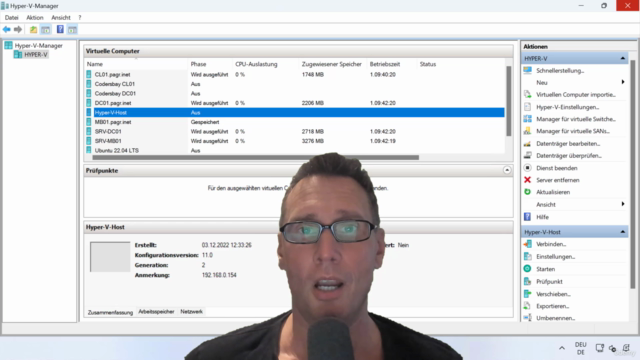
Task: Collapse the Hyper-V-Host actions section
Action: 622,232
